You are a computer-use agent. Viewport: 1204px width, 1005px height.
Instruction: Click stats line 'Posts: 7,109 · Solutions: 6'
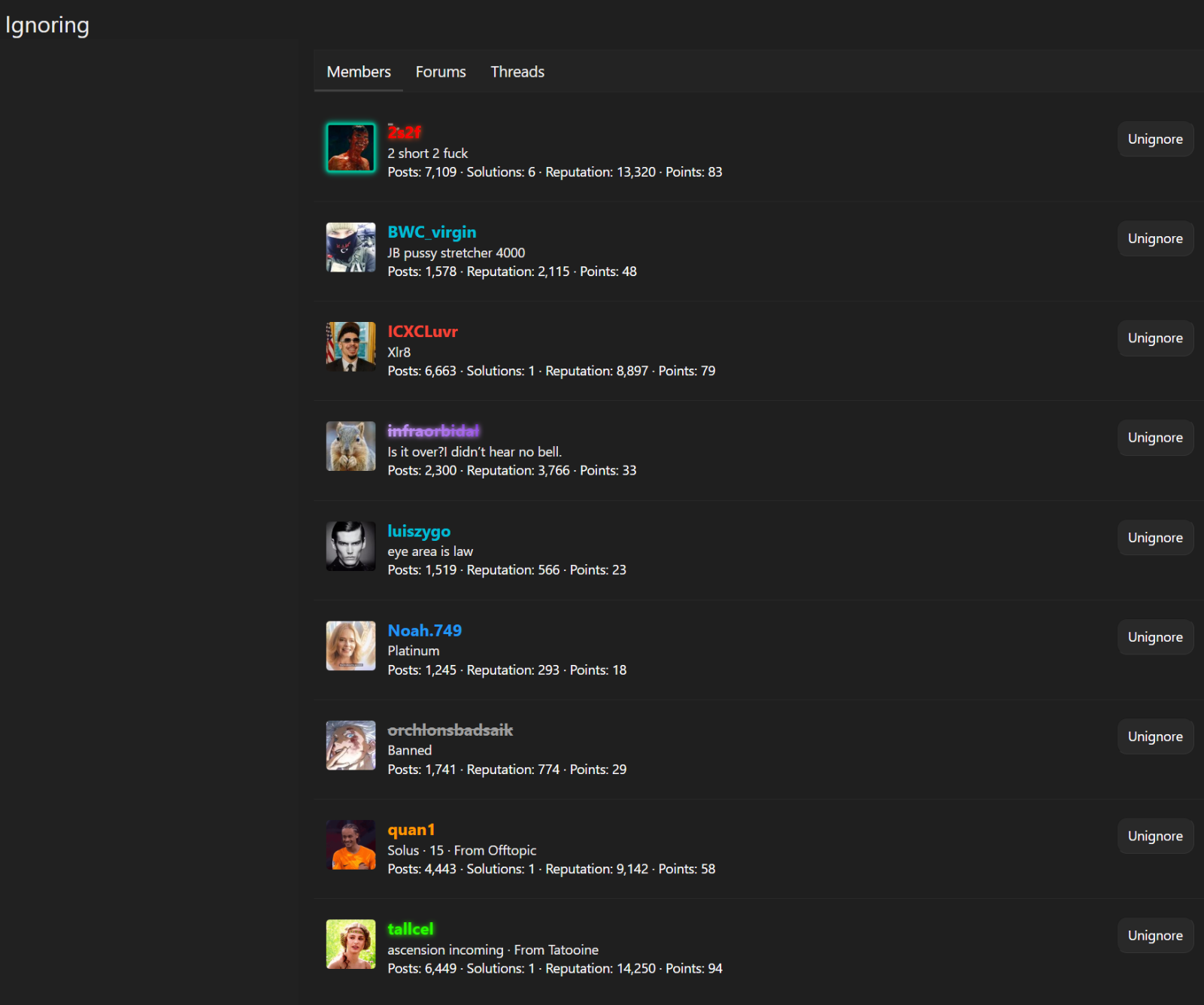click(x=555, y=172)
